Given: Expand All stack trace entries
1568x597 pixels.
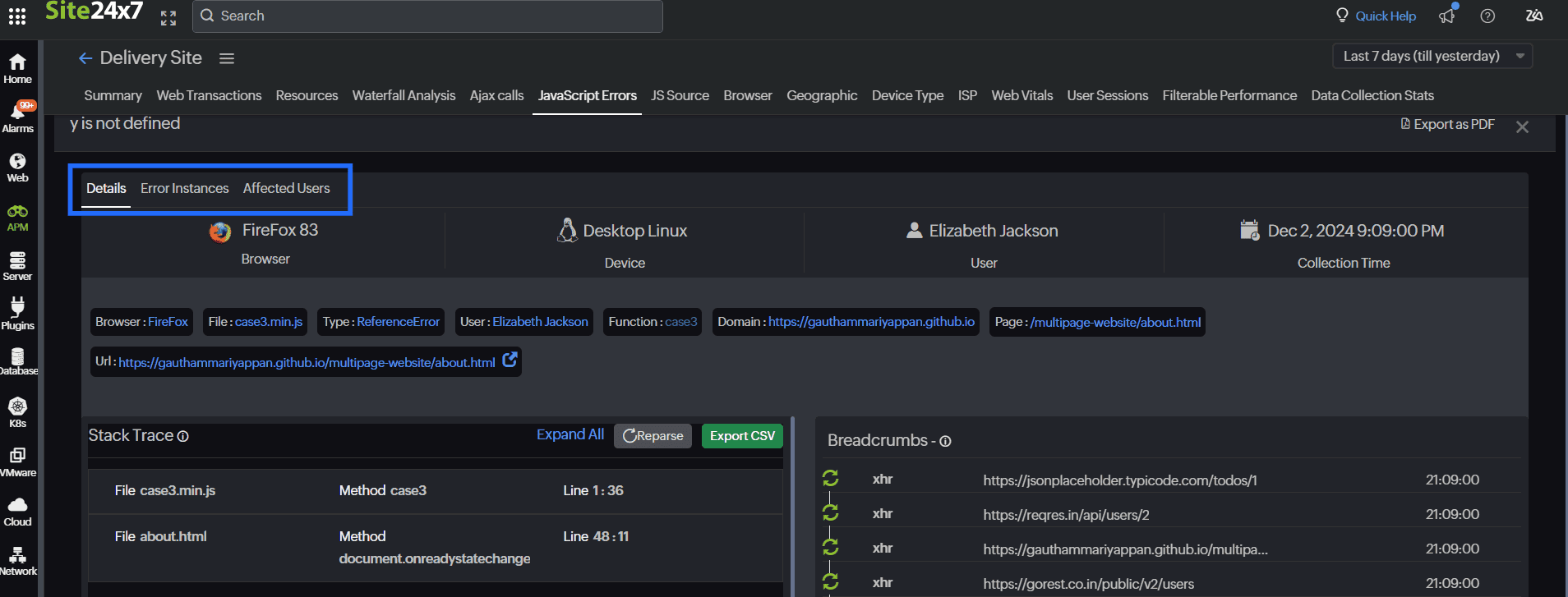Looking at the screenshot, I should [x=570, y=434].
